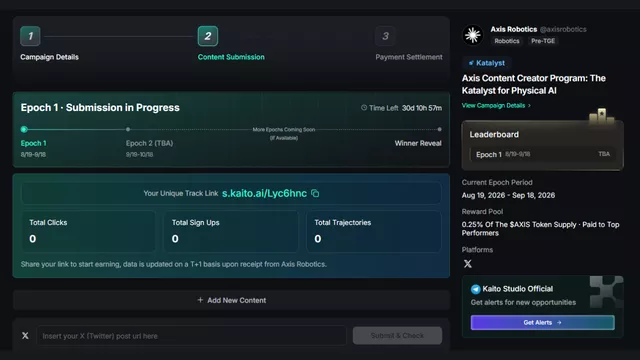This screenshot has width=640, height=360.
Task: Click 'Get alerts for new opportunities' text
Action: [523, 302]
